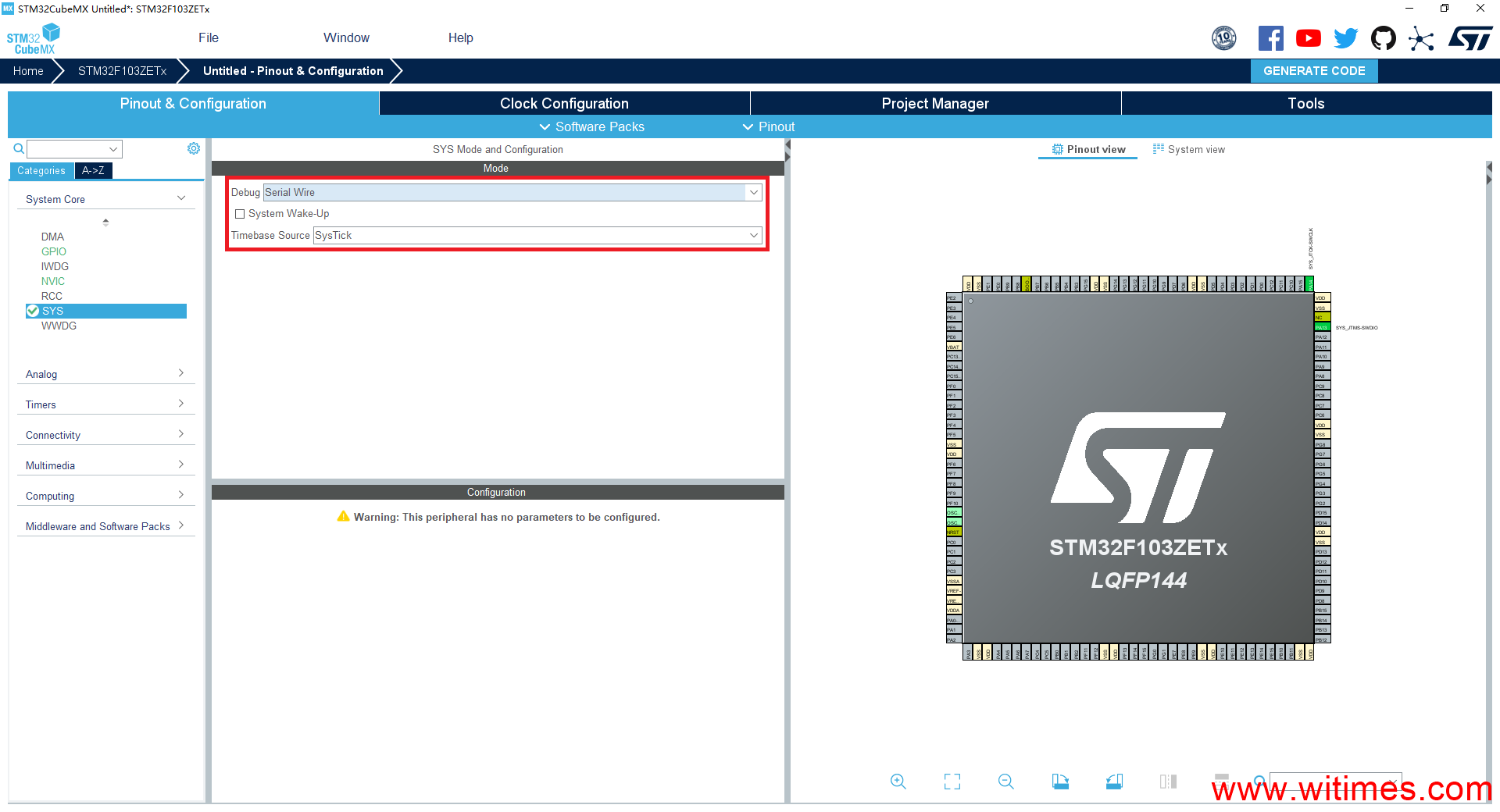Click Untitled - Pinout & Configuration breadcrumb
This screenshot has width=1500, height=812.
293,71
